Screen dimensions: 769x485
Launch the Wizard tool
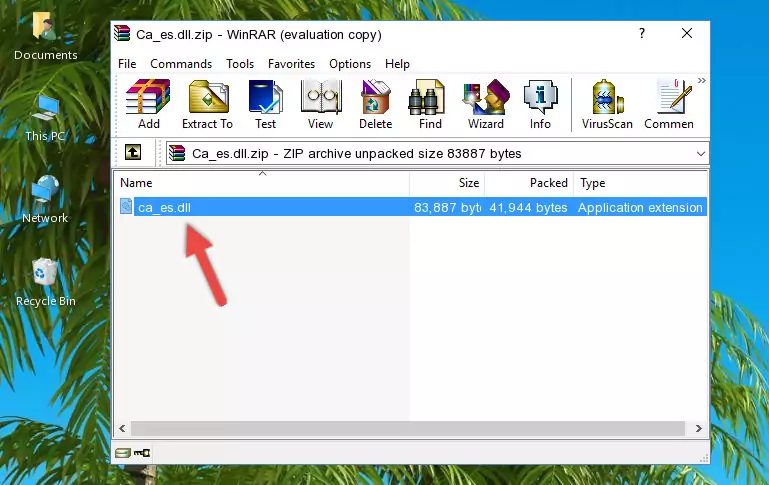coord(486,104)
